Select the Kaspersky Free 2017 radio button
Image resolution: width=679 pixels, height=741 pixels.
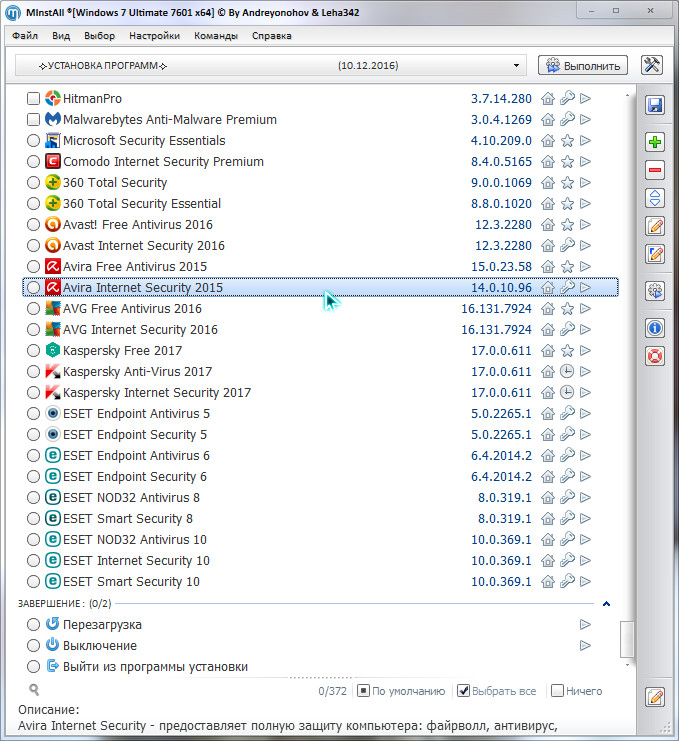tap(33, 350)
